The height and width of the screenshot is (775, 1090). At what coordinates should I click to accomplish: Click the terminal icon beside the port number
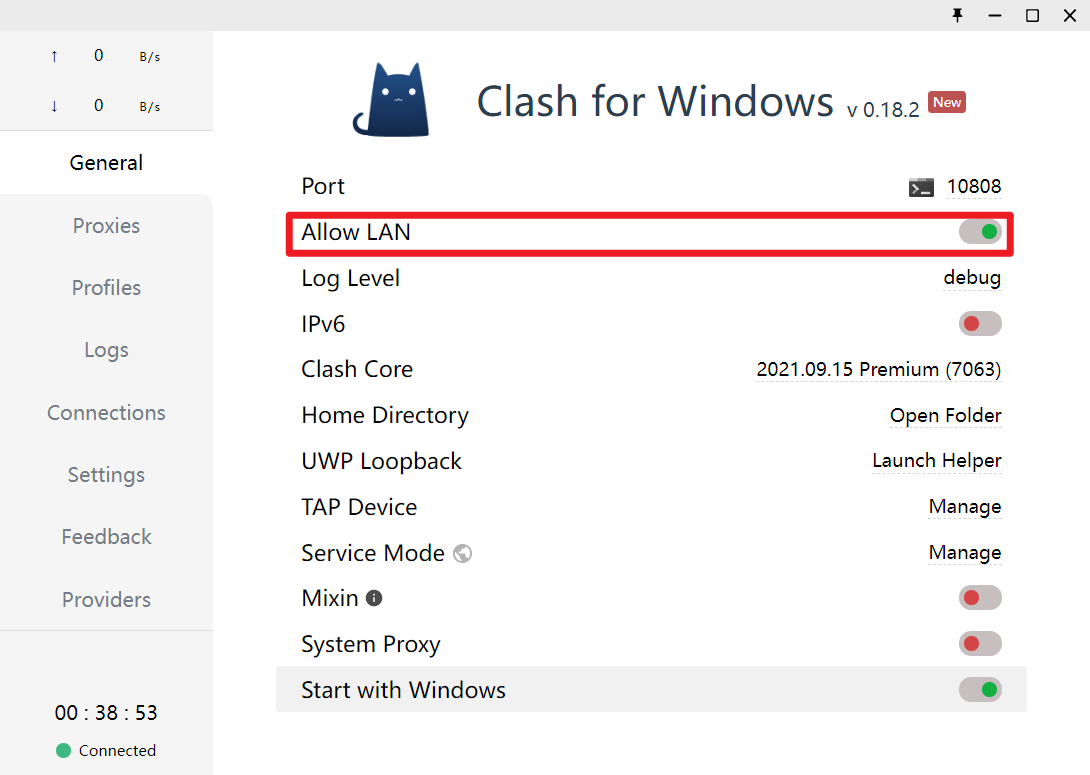click(921, 188)
